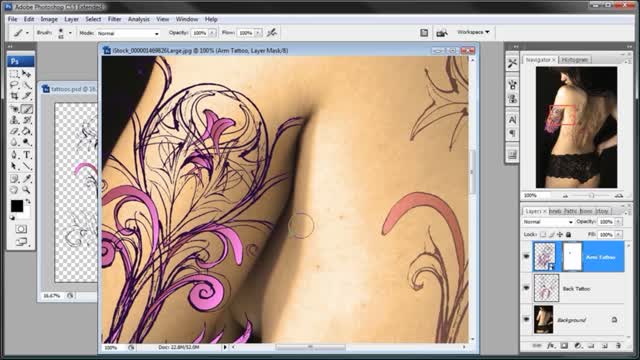
Task: Open brush Opacity slider arrow
Action: 212,33
